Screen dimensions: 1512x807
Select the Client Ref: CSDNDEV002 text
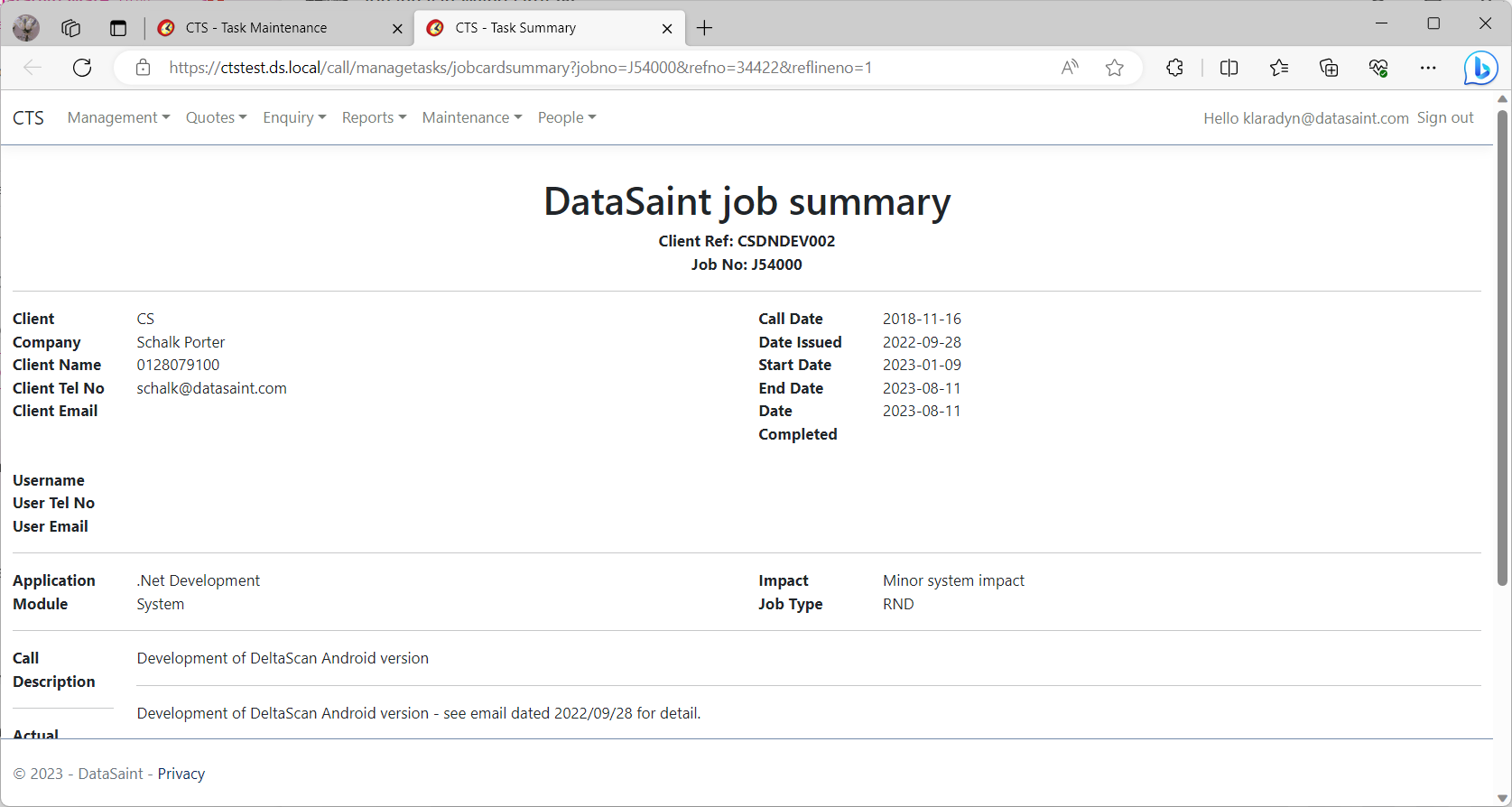pos(747,241)
